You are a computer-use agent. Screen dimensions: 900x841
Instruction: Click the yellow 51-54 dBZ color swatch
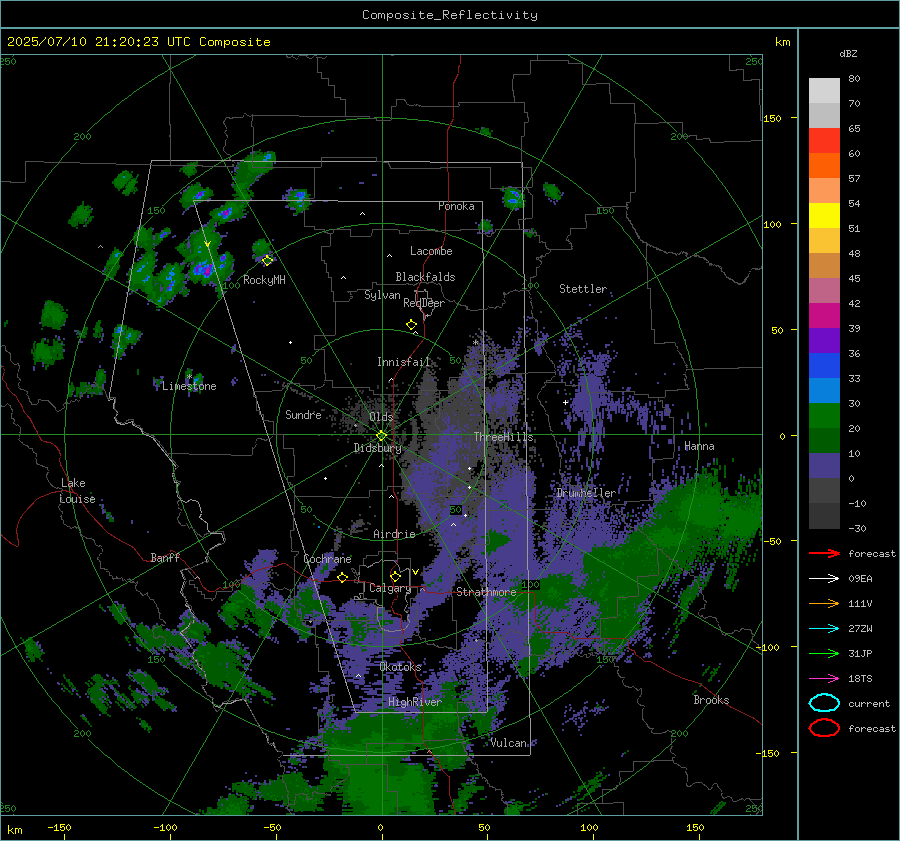pyautogui.click(x=824, y=216)
